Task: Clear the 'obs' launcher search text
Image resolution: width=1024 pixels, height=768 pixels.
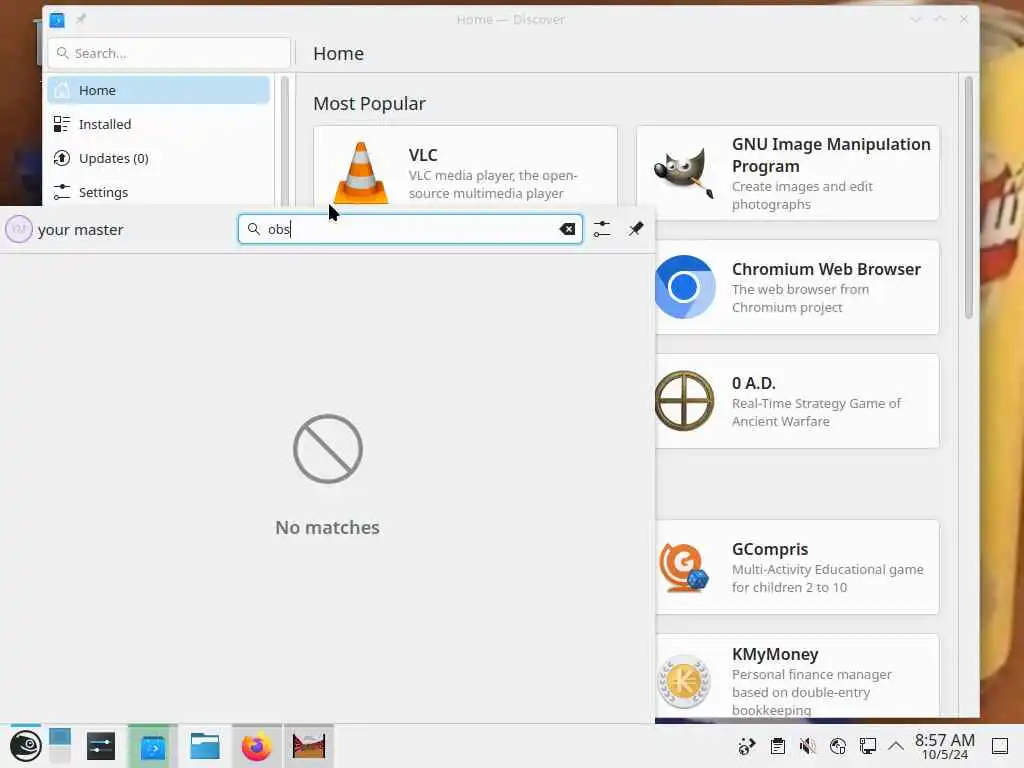Action: [568, 229]
